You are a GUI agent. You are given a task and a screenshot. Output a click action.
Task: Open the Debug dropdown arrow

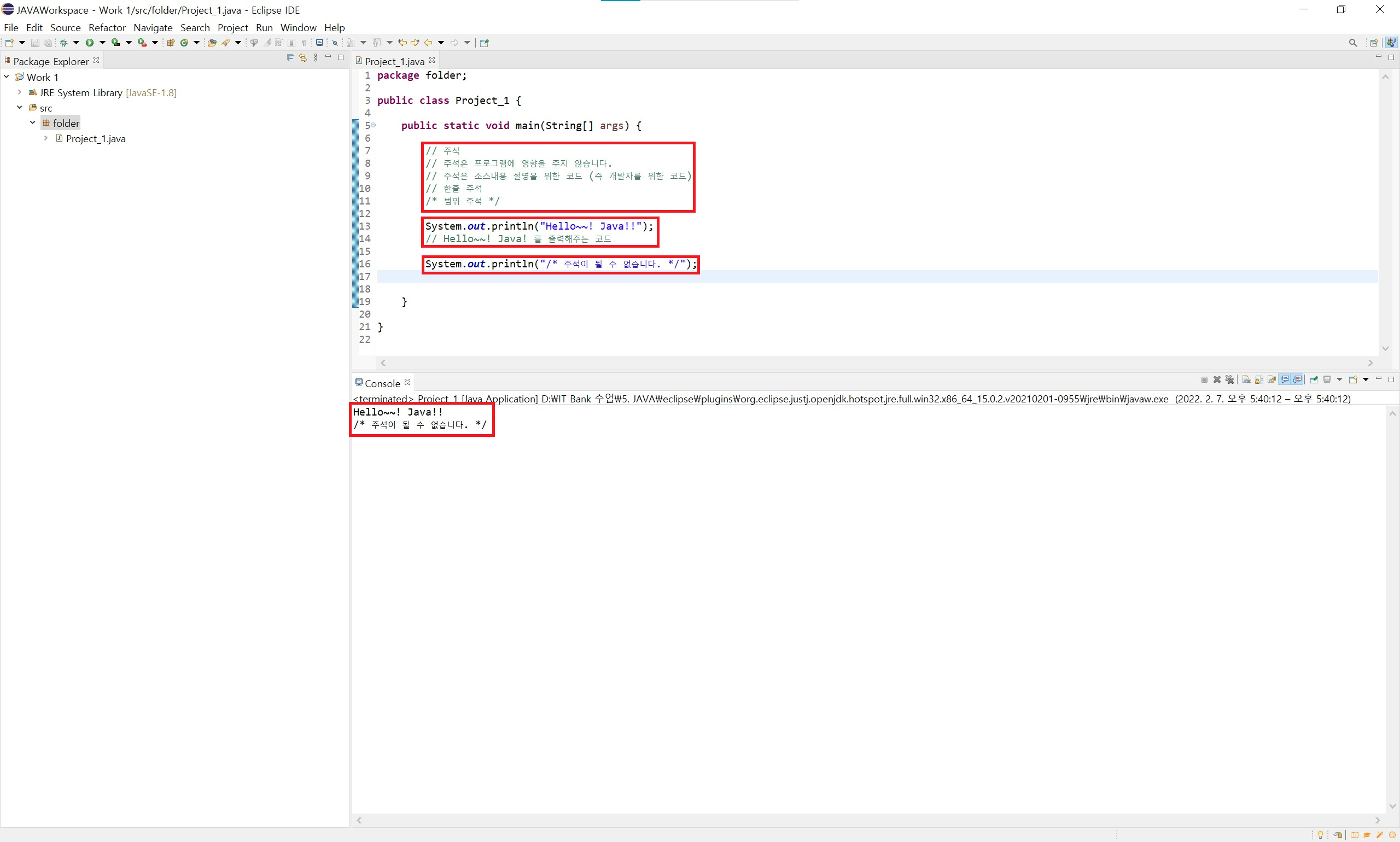(76, 43)
